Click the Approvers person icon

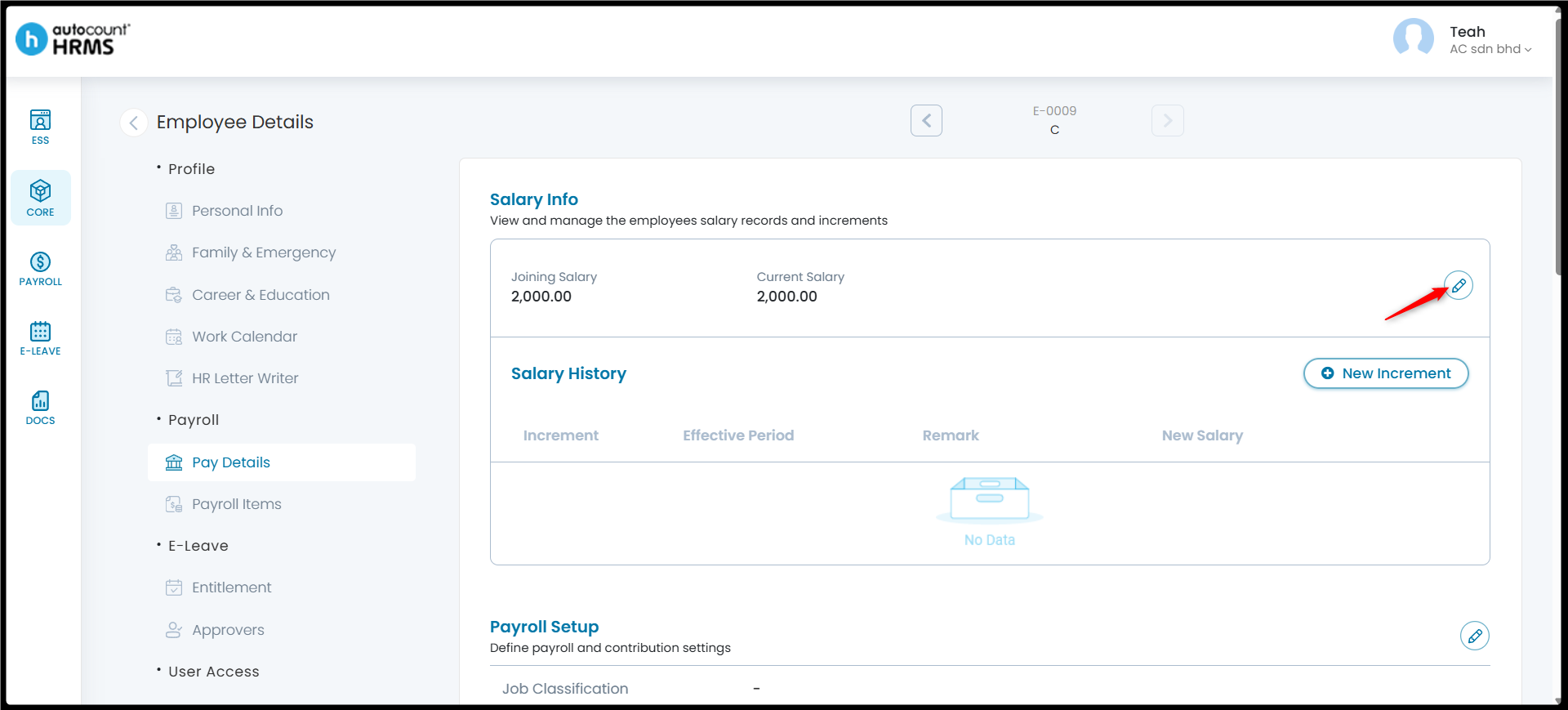pos(174,630)
